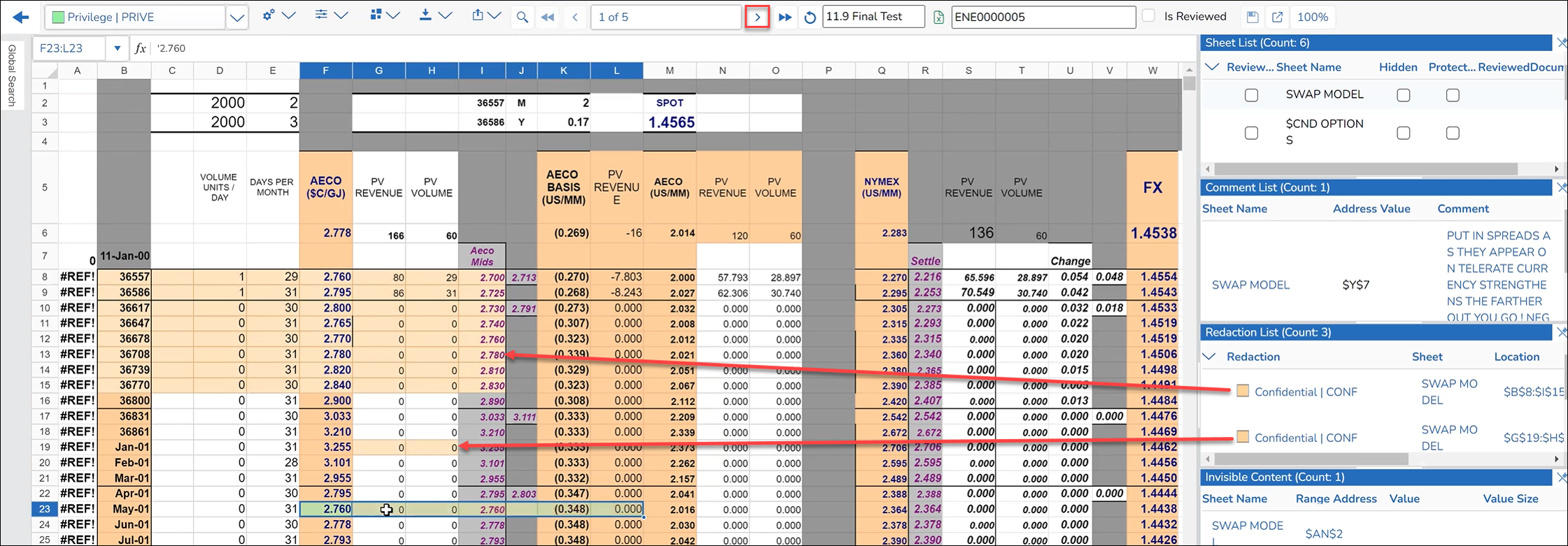Open the Privilege | PRIVE dropdown arrow
Image resolution: width=1568 pixels, height=546 pixels.
237,17
